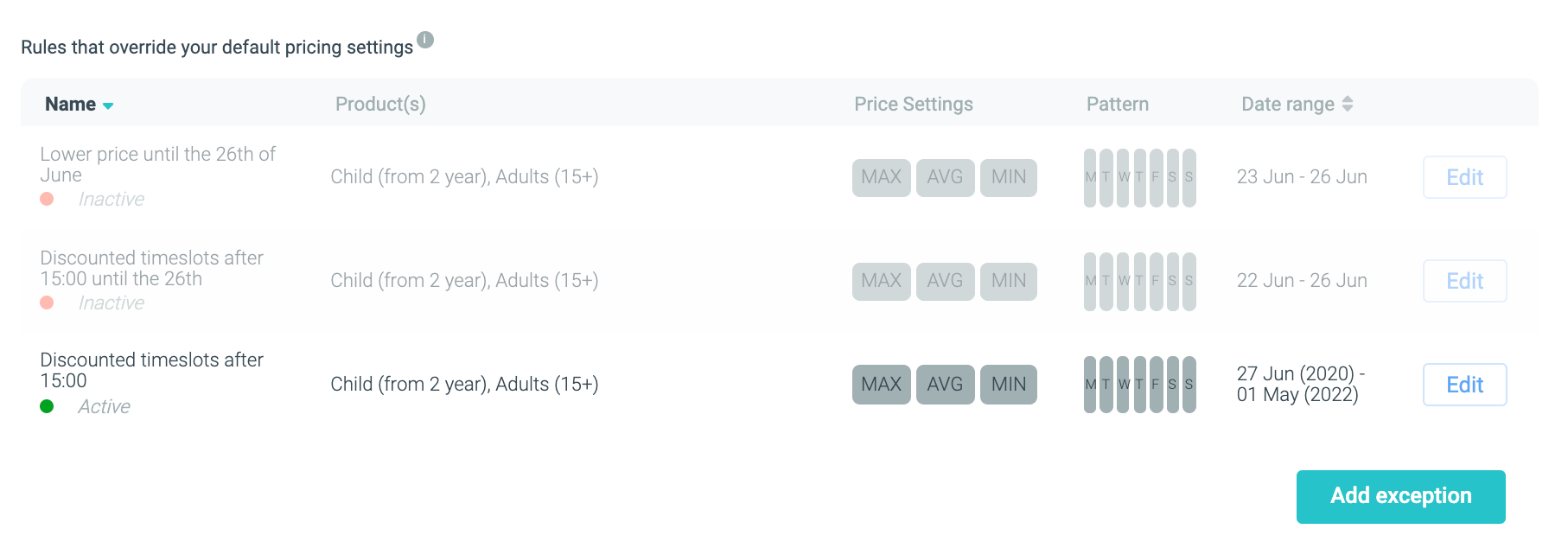The image size is (1568, 548).
Task: Edit the Lower price until 26th June rule
Action: tap(1464, 177)
